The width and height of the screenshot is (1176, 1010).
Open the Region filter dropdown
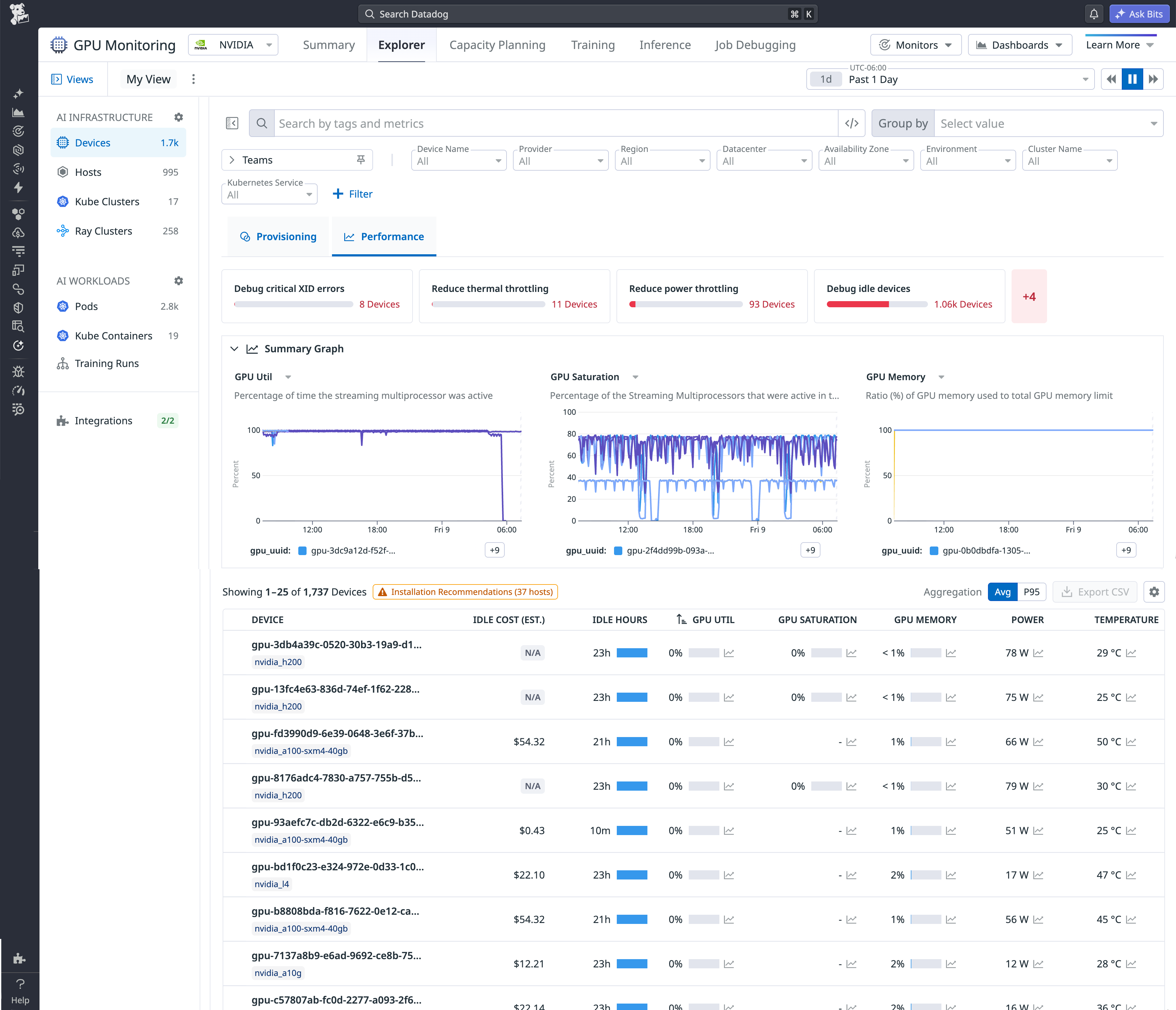pos(662,161)
